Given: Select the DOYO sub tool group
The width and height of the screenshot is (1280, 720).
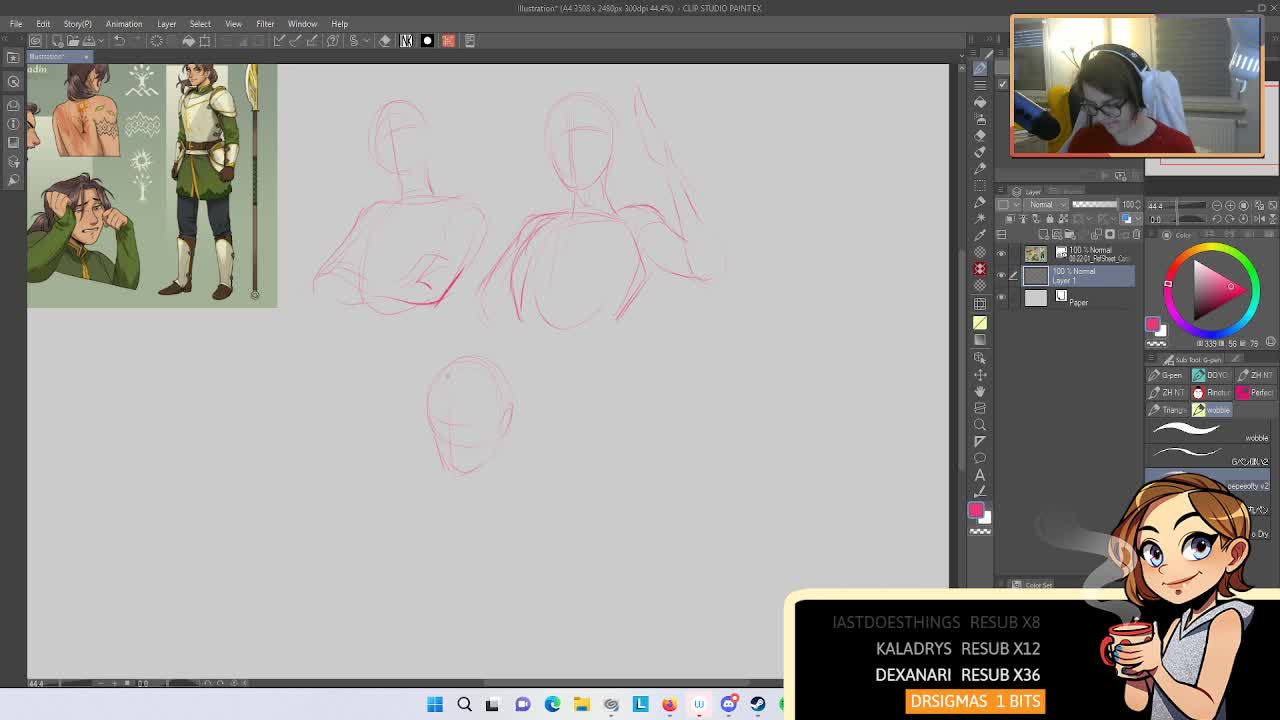Looking at the screenshot, I should pos(1211,375).
